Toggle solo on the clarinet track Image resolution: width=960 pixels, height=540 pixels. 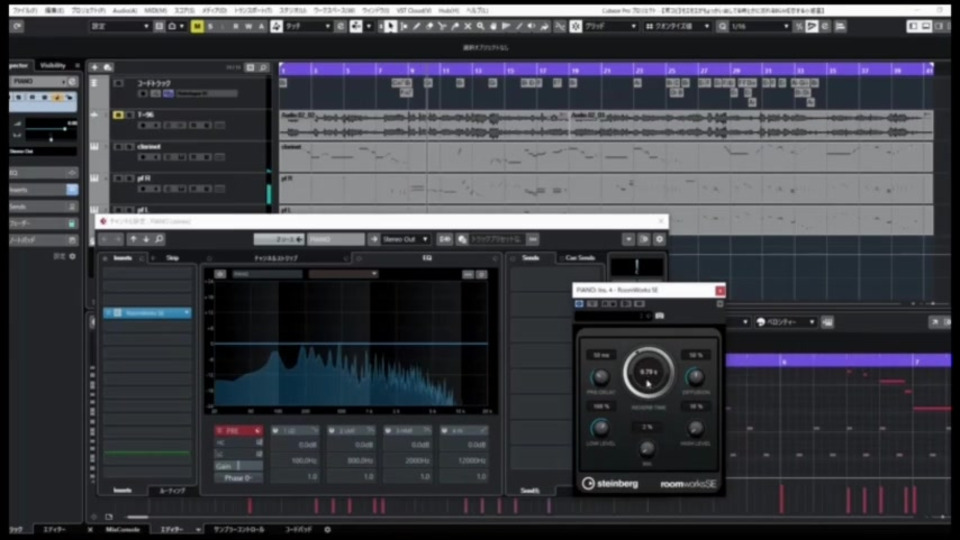pos(129,147)
